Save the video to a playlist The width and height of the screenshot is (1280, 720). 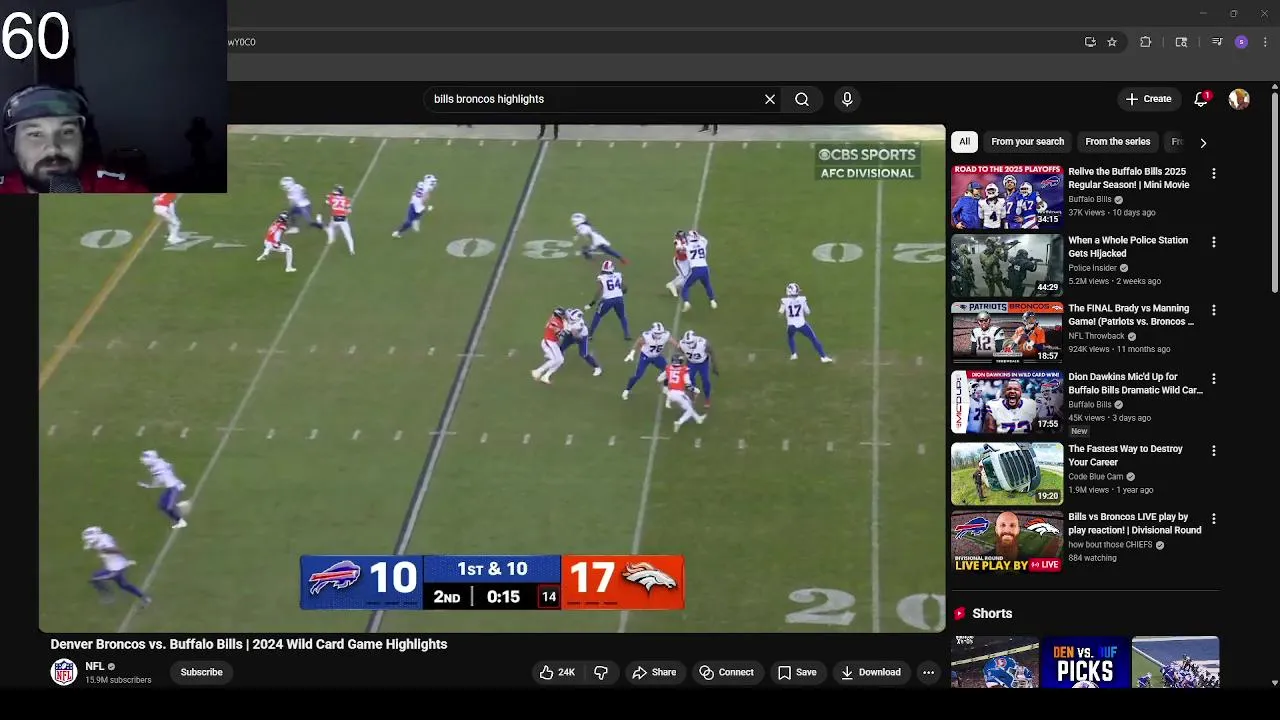797,672
